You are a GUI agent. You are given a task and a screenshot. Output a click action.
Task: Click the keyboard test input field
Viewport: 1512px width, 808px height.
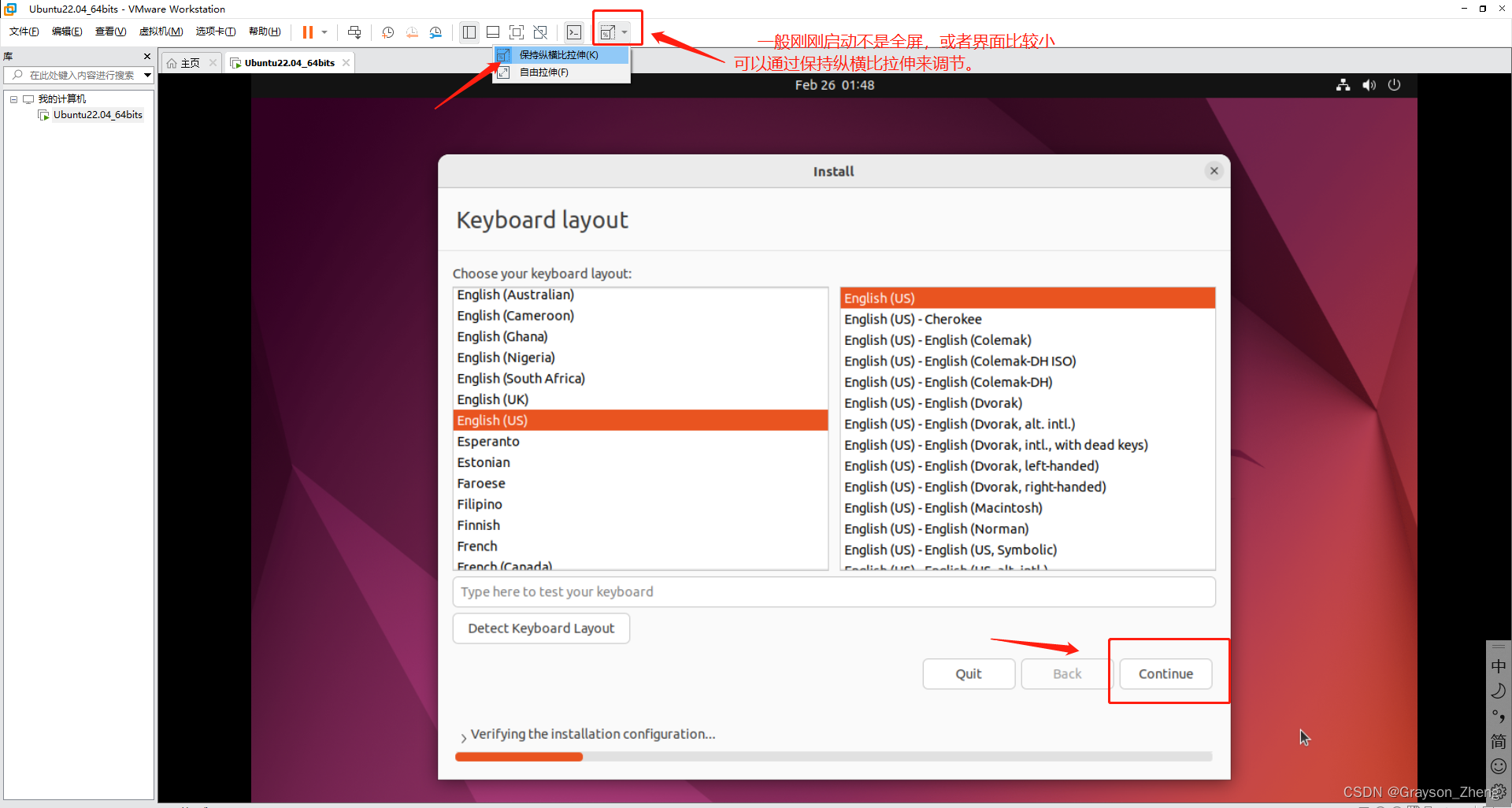tap(833, 592)
